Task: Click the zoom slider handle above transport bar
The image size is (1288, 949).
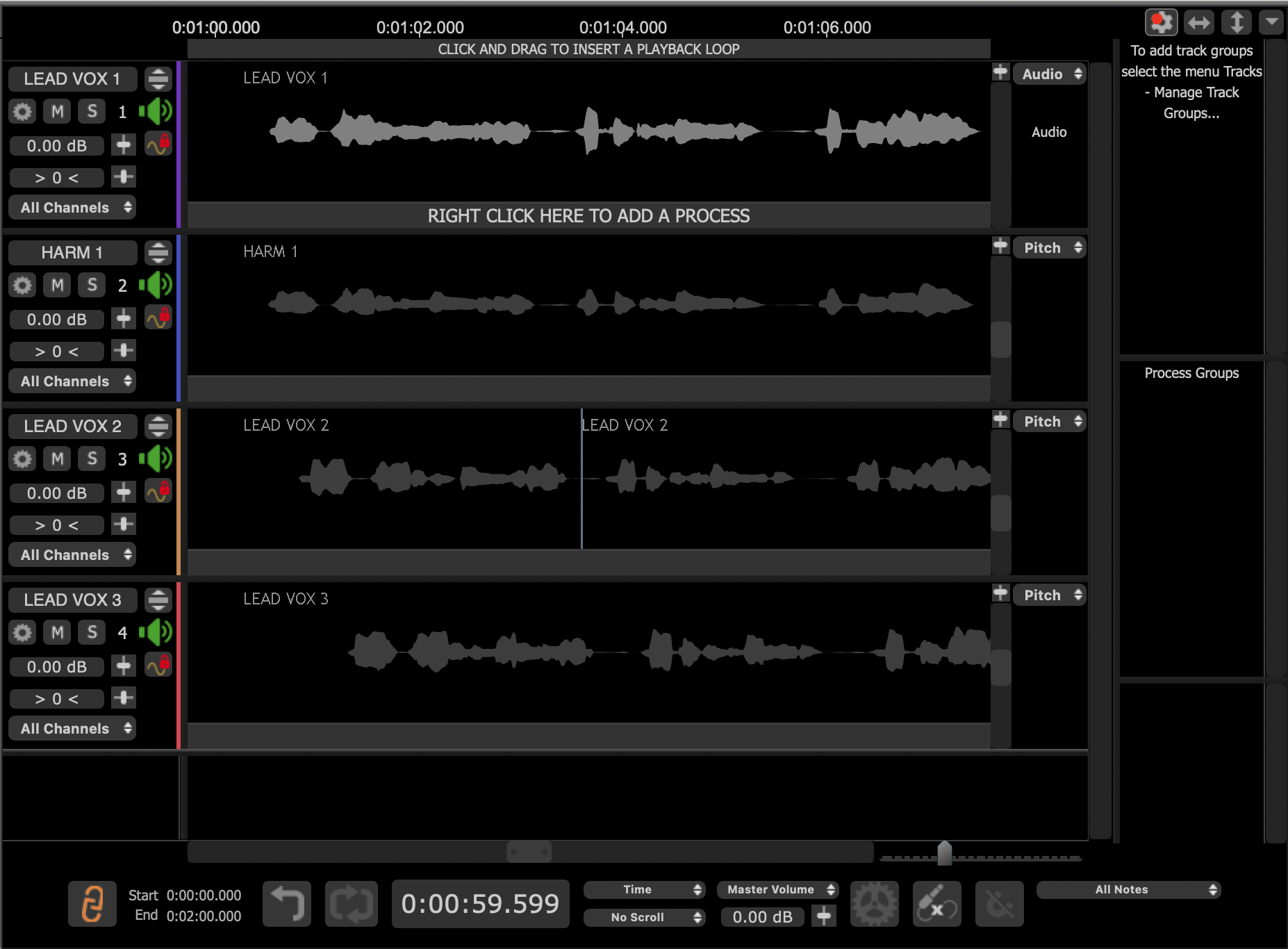Action: (x=944, y=852)
